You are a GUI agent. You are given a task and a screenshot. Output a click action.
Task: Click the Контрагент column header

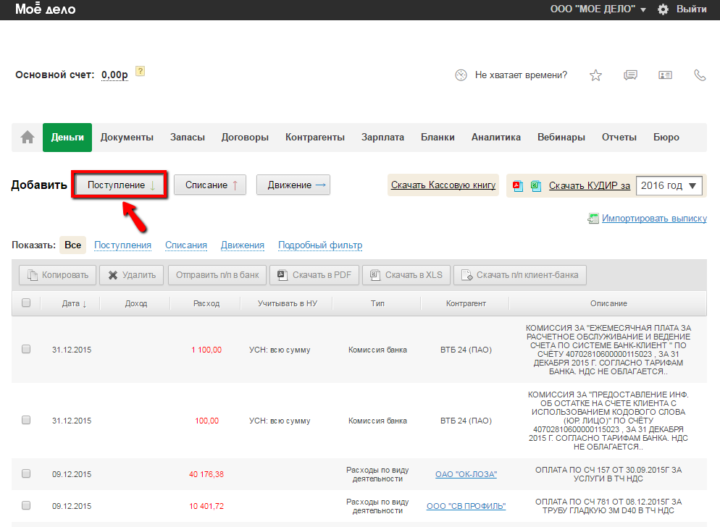[x=466, y=303]
